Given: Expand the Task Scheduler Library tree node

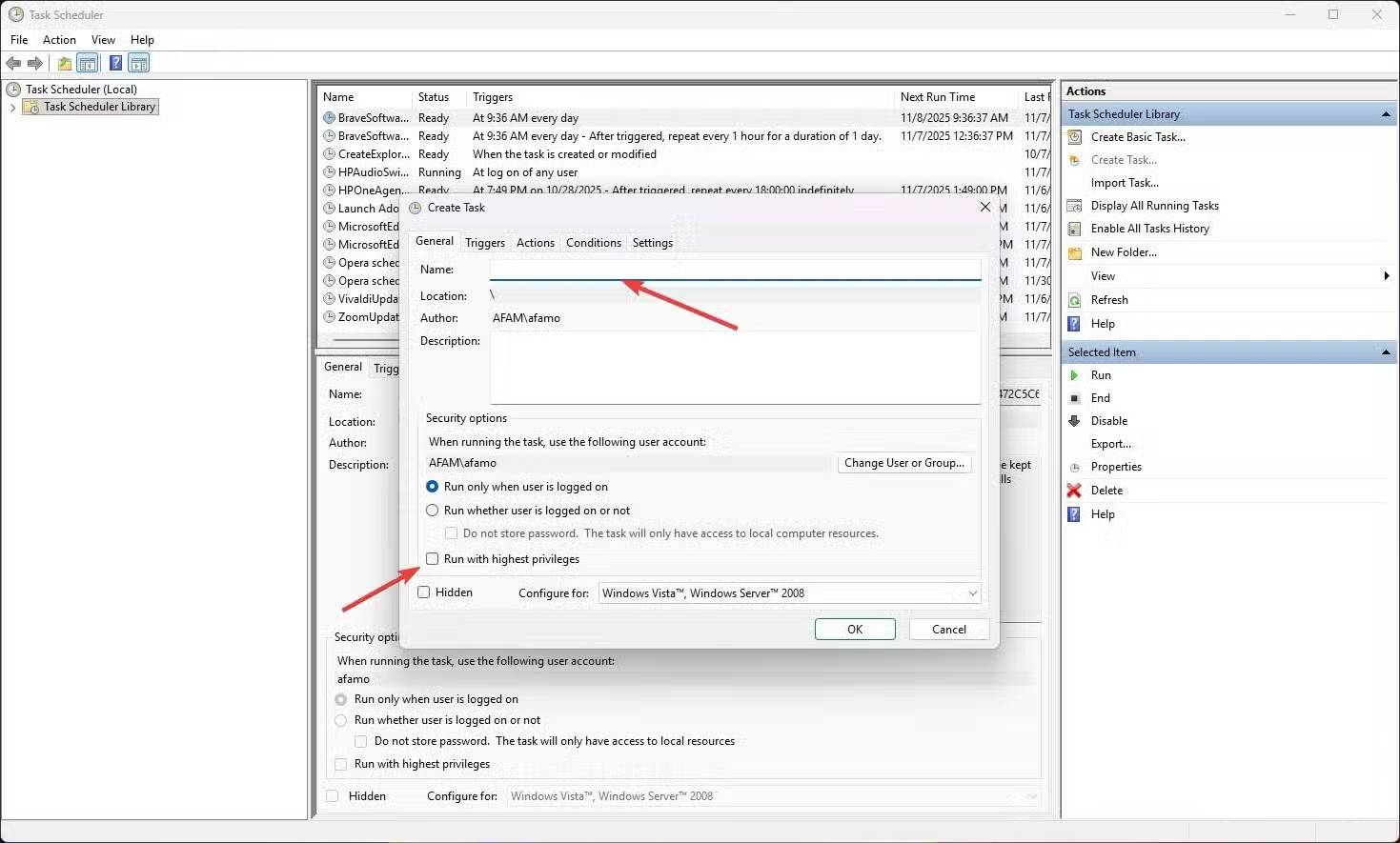Looking at the screenshot, I should [12, 108].
